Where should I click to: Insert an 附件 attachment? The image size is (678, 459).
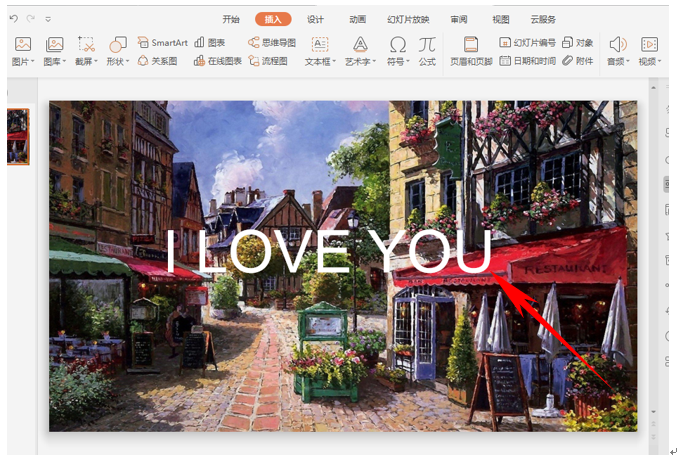[x=578, y=61]
